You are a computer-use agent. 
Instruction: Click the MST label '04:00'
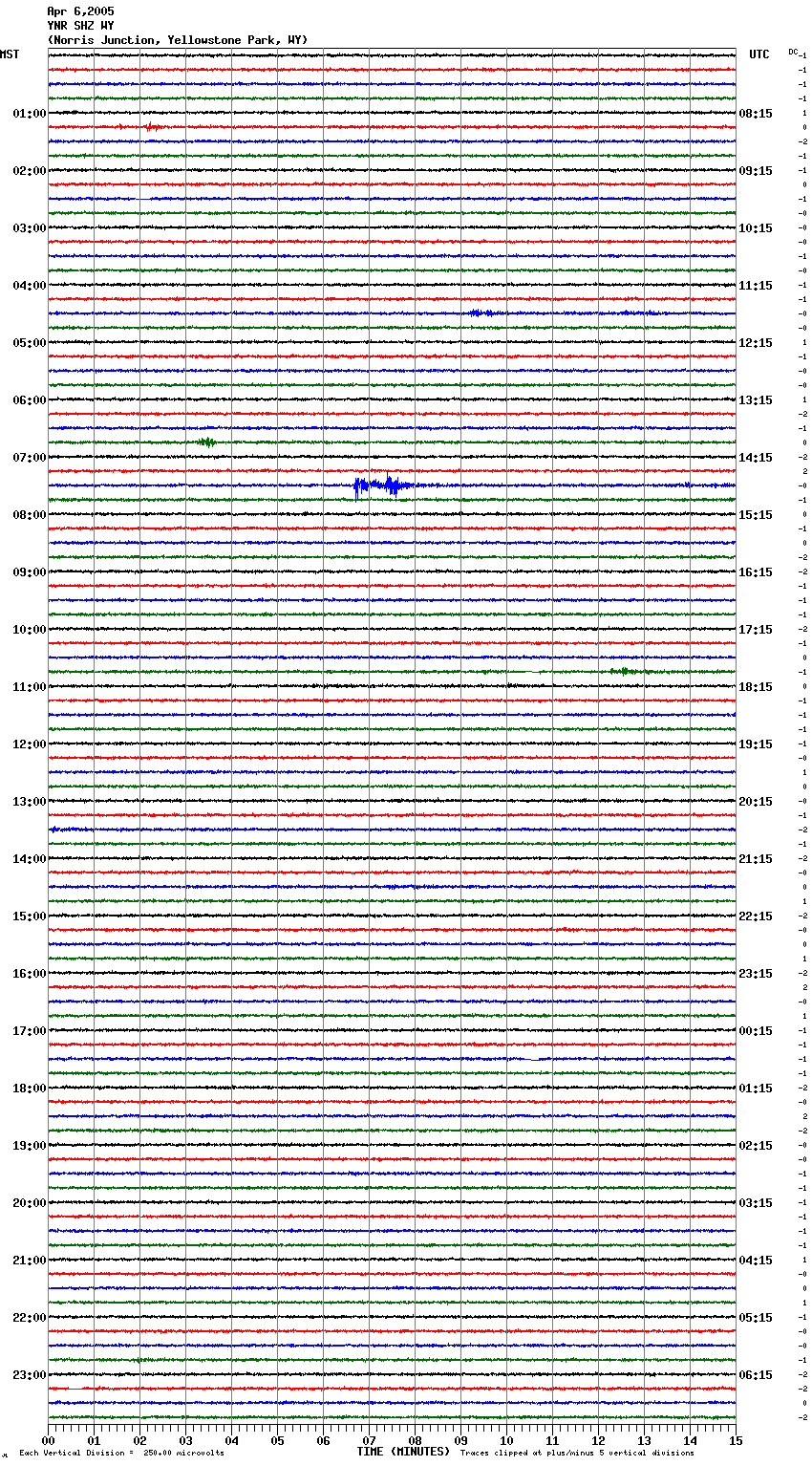tap(30, 286)
